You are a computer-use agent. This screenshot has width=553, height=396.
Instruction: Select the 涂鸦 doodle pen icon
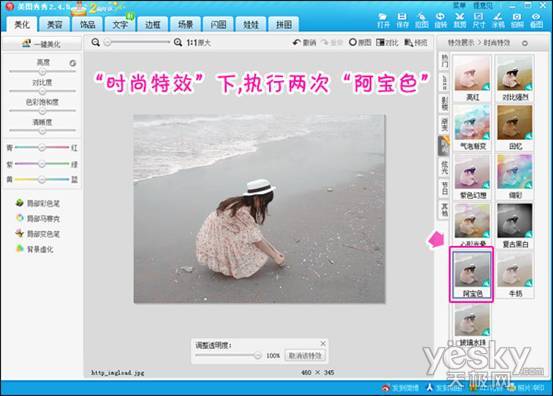(498, 20)
